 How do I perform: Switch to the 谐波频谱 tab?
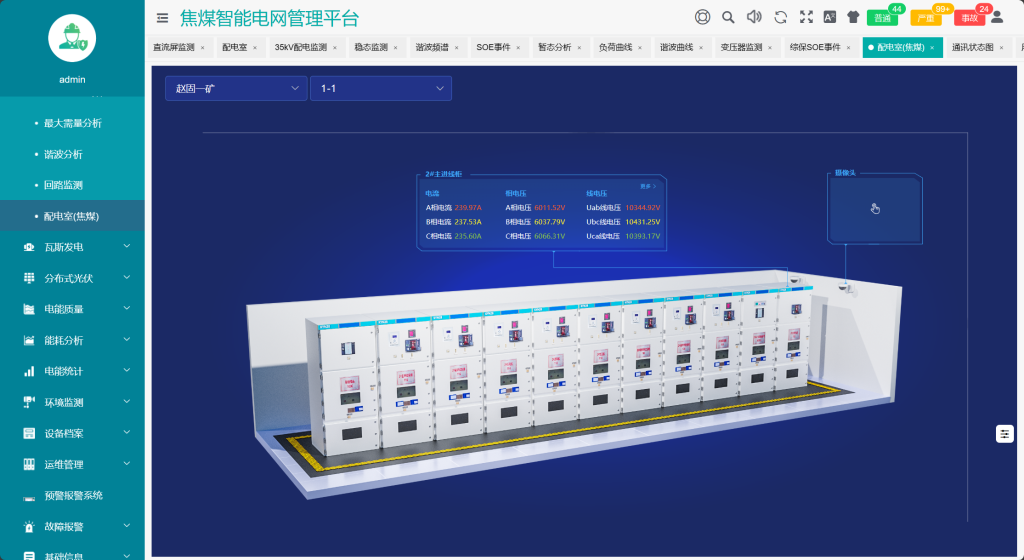click(437, 48)
